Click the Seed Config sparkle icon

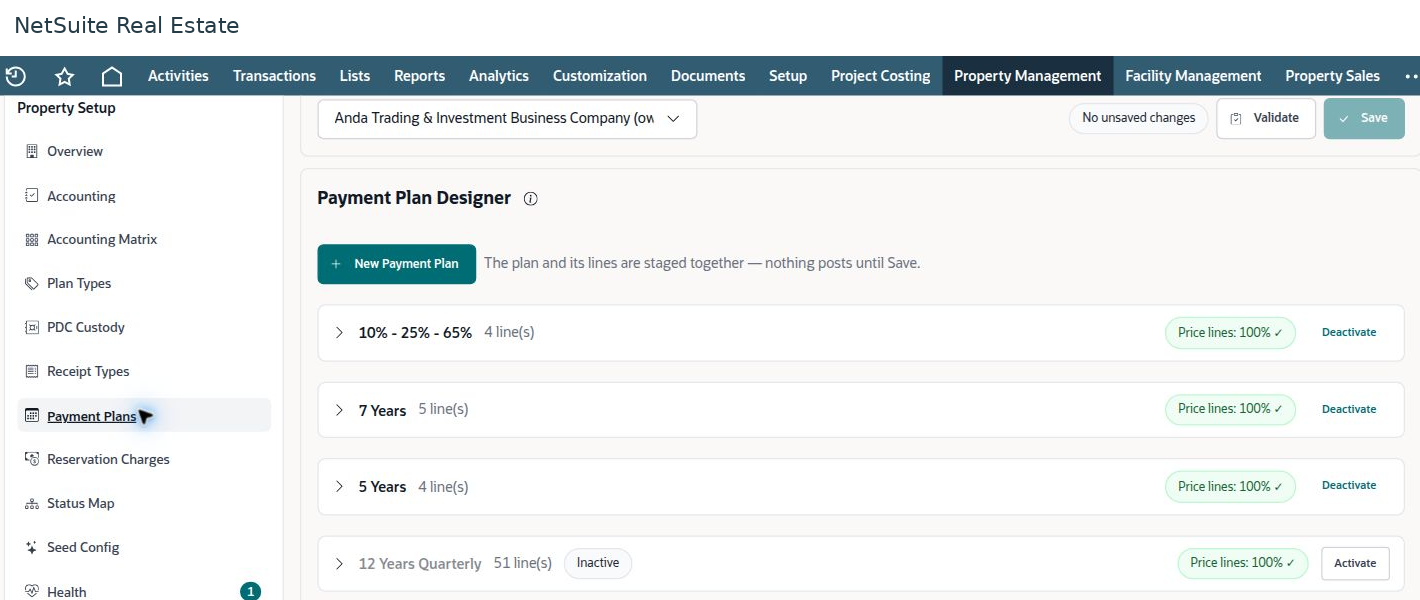click(31, 548)
